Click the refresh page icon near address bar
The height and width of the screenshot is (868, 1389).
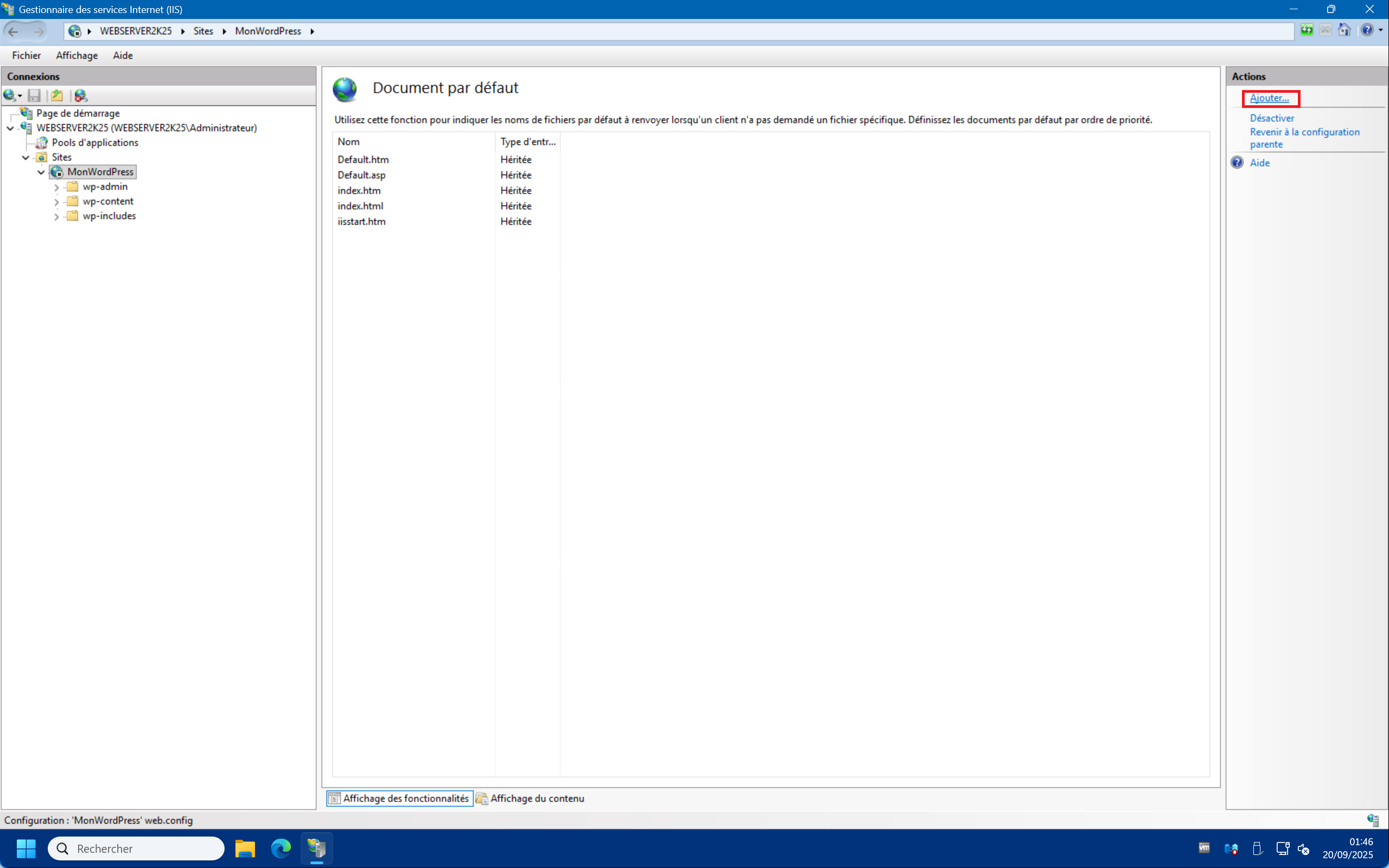pyautogui.click(x=1307, y=30)
